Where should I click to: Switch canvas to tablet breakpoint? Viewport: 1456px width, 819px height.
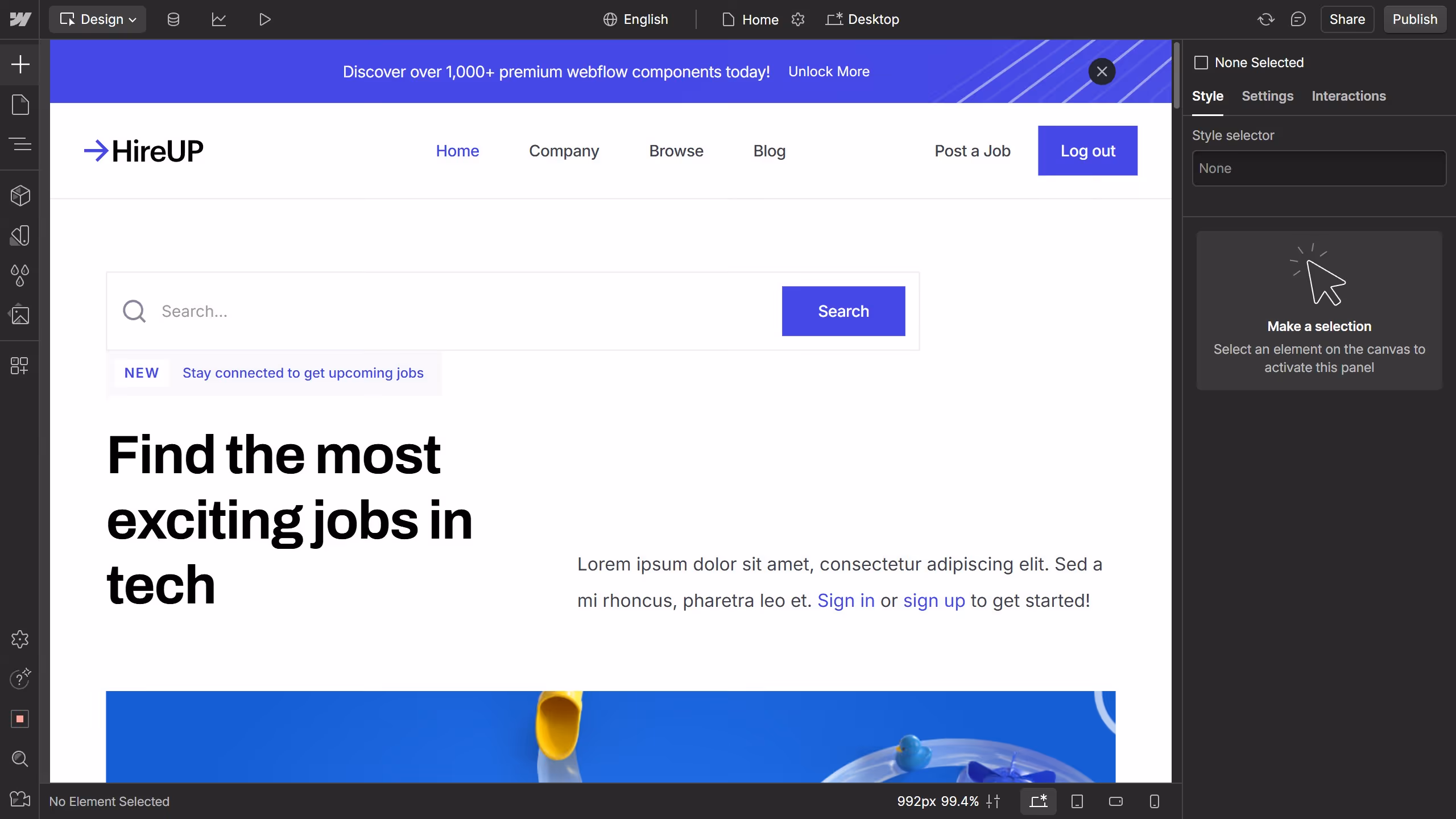click(x=1077, y=801)
